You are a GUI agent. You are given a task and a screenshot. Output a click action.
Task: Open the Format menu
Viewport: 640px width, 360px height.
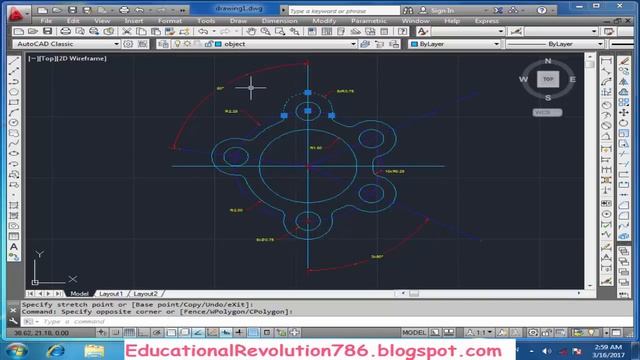(170, 21)
